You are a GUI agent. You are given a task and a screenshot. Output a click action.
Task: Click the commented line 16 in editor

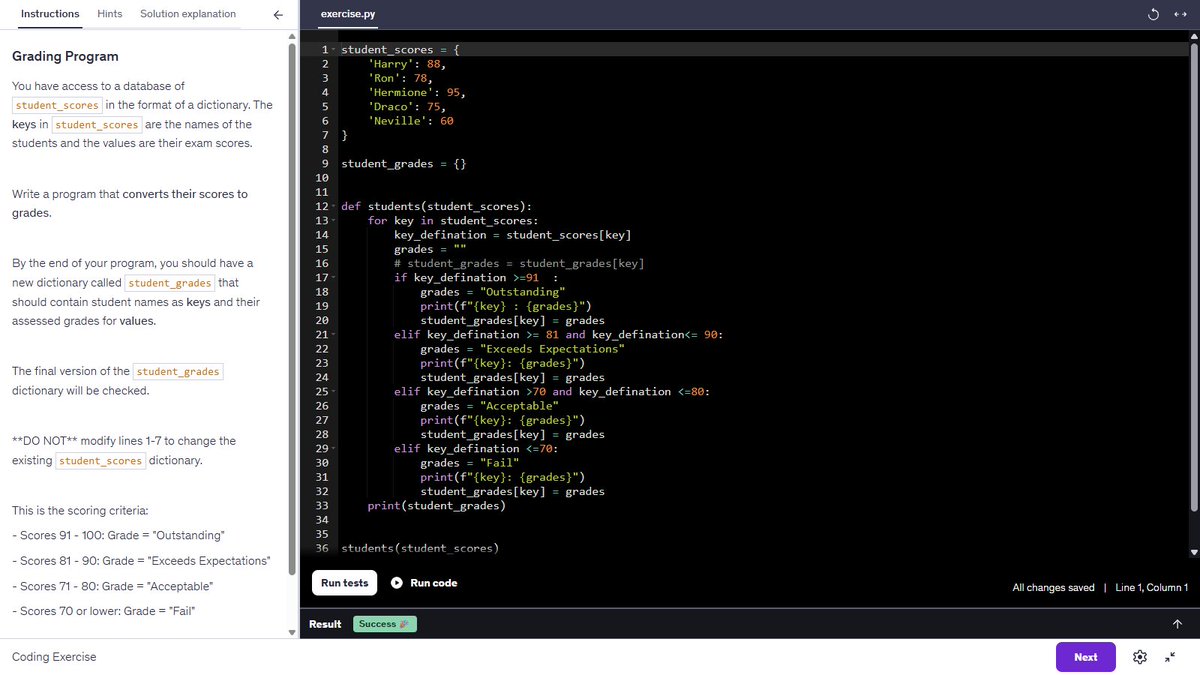click(x=519, y=263)
